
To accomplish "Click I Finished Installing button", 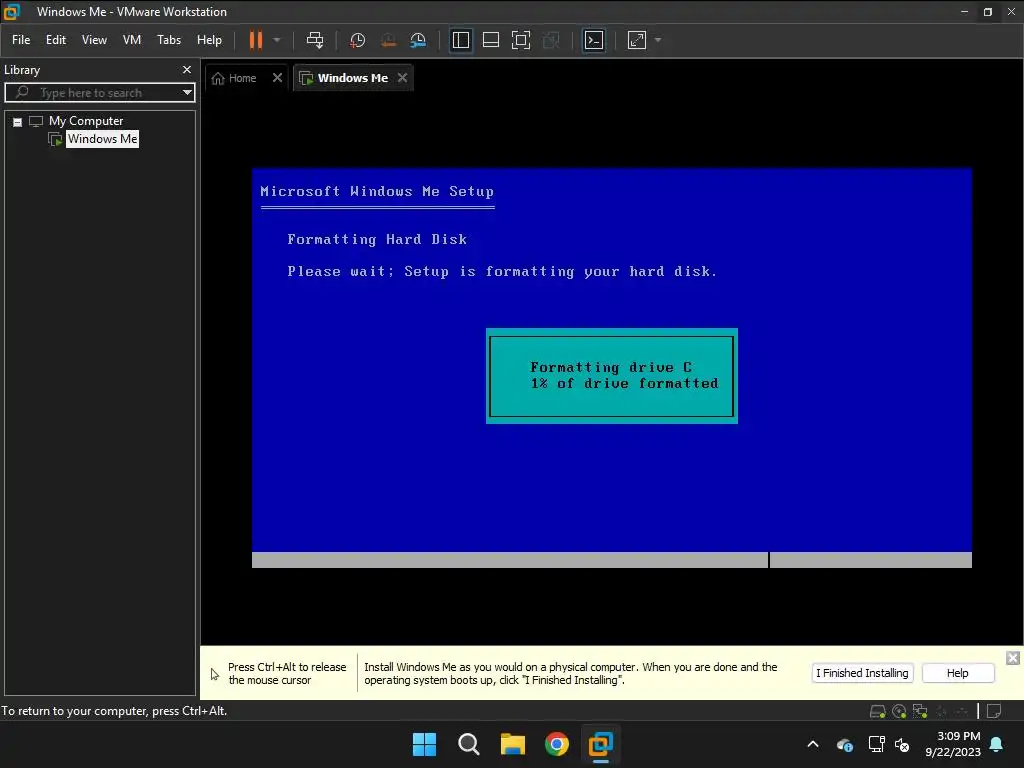I will point(862,673).
